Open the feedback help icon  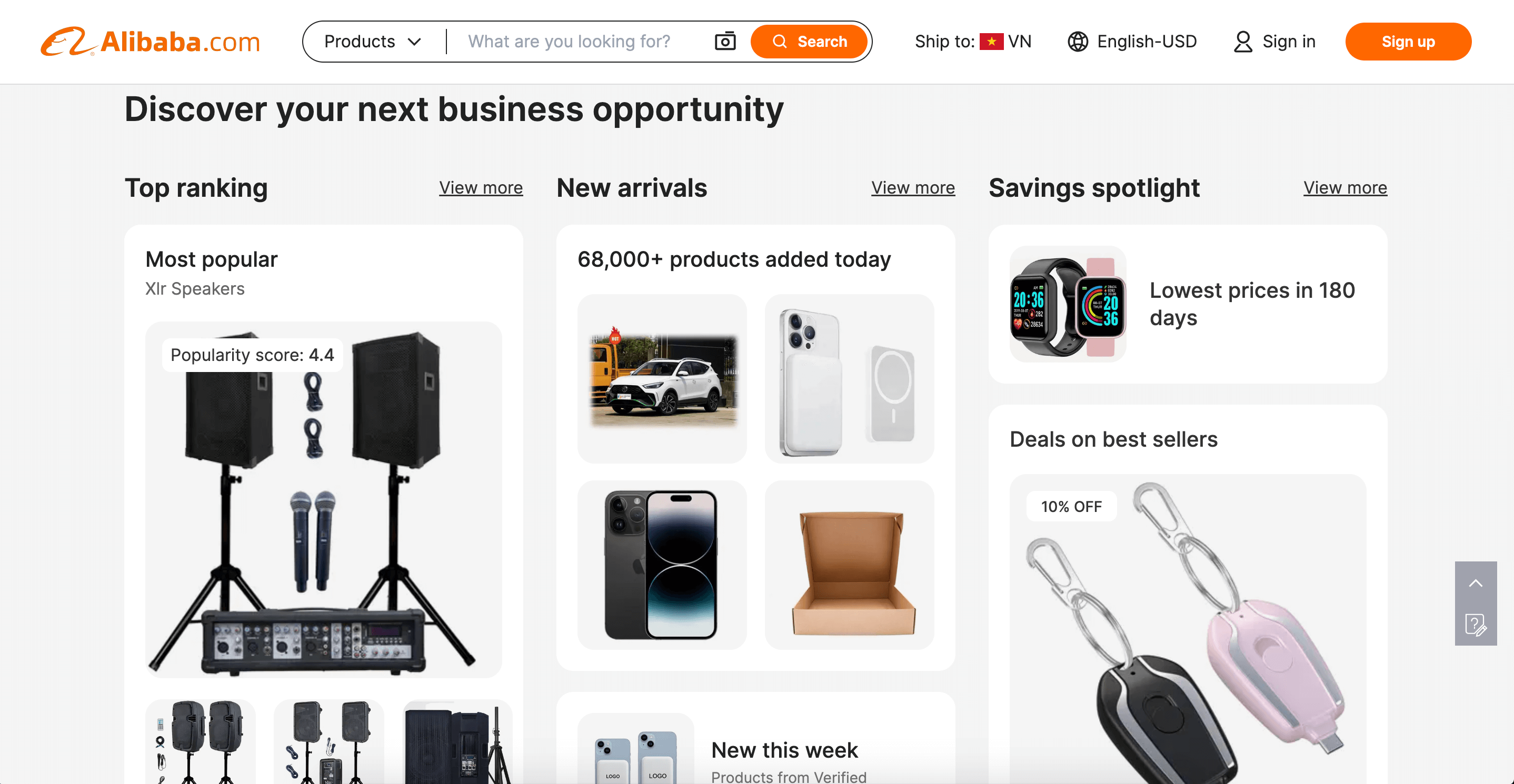(x=1475, y=624)
